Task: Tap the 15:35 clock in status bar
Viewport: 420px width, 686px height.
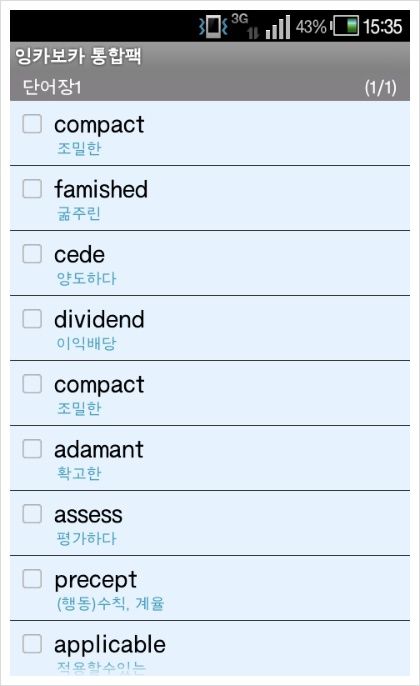Action: click(382, 27)
